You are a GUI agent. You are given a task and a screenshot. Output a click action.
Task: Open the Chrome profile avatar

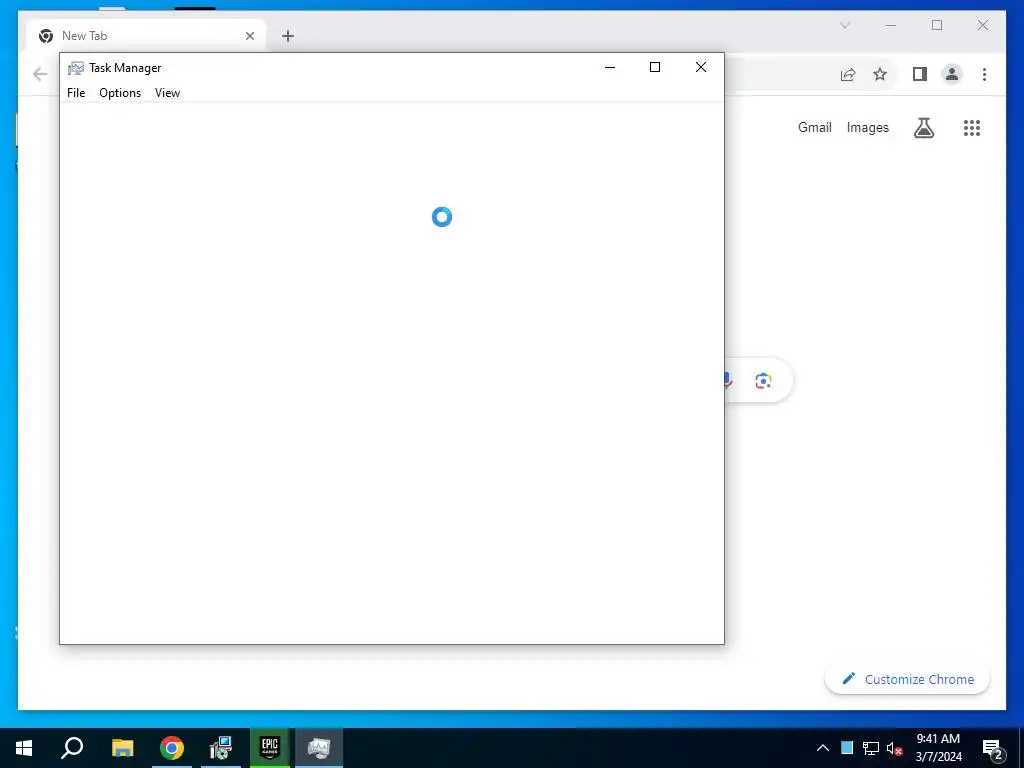tap(952, 74)
